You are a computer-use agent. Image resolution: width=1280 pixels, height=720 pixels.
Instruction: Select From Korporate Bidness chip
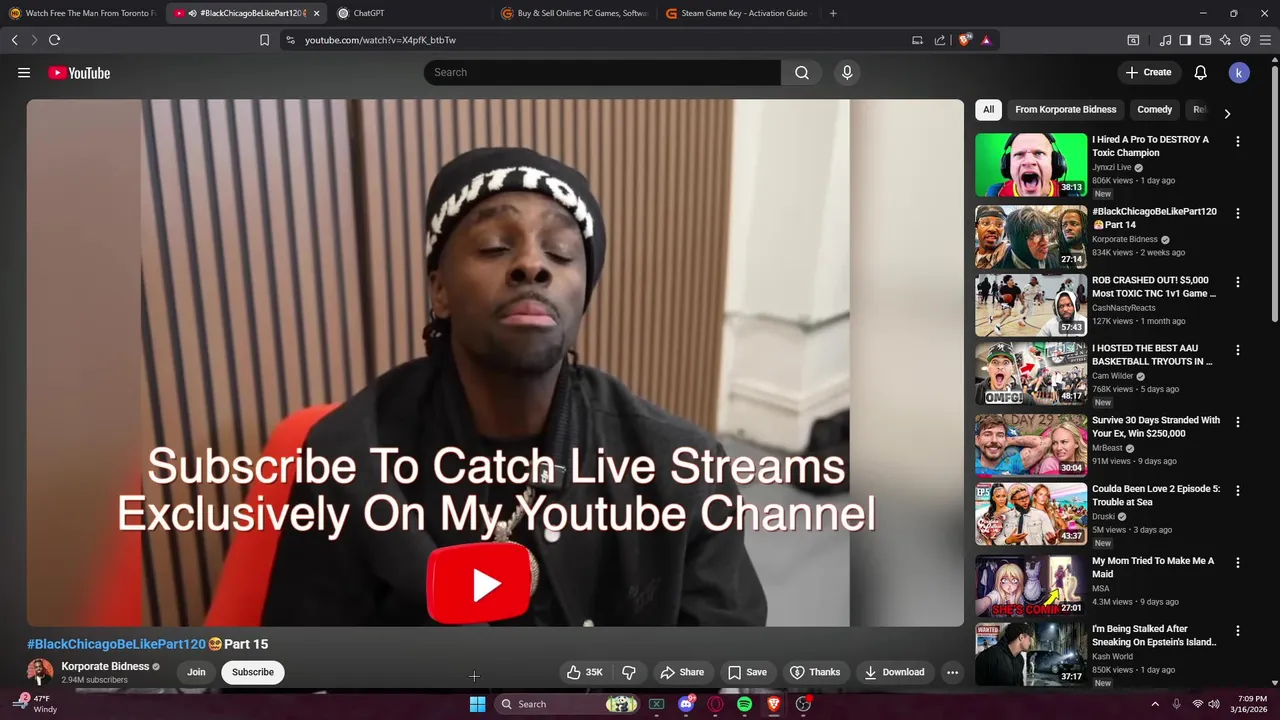(1065, 110)
